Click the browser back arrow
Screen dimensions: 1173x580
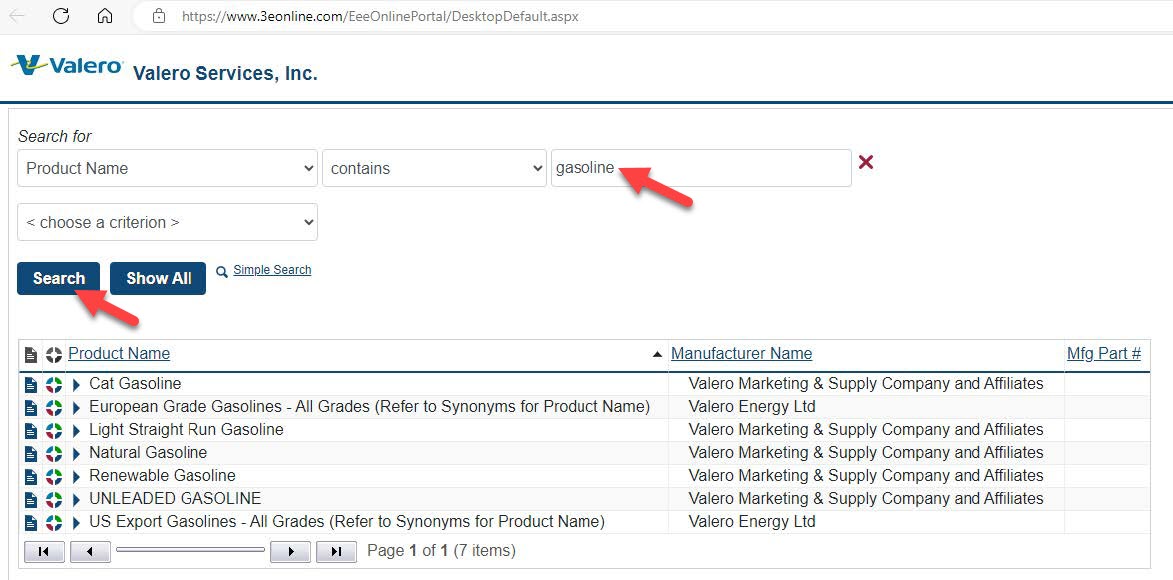(16, 16)
